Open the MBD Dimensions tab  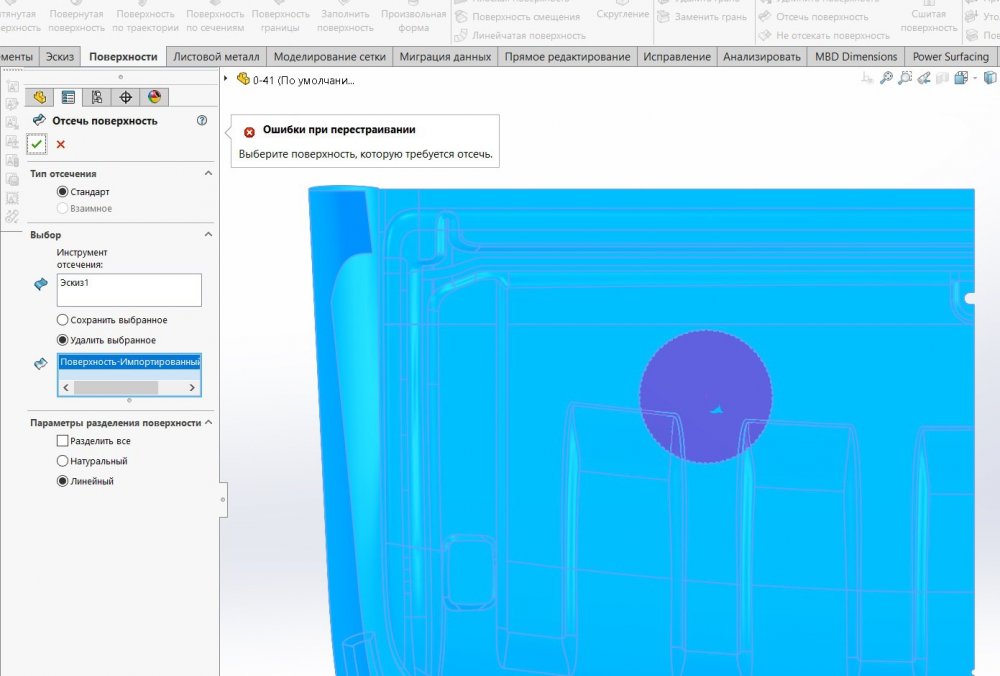coord(856,57)
